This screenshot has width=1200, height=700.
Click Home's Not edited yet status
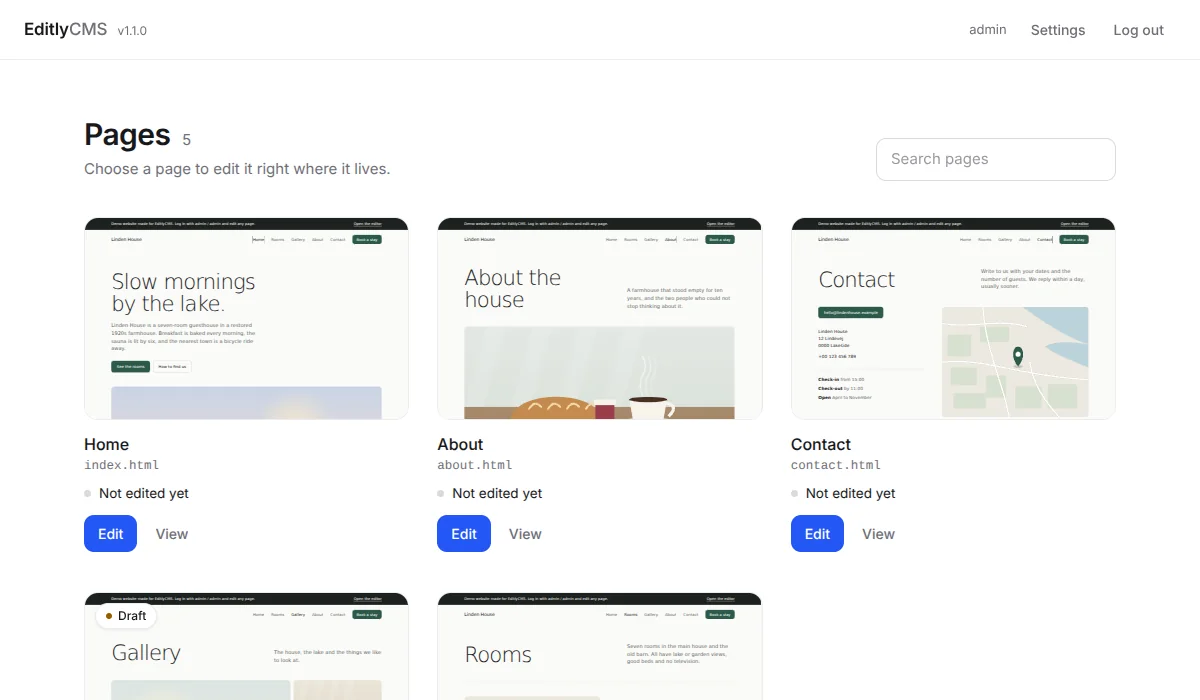(136, 493)
